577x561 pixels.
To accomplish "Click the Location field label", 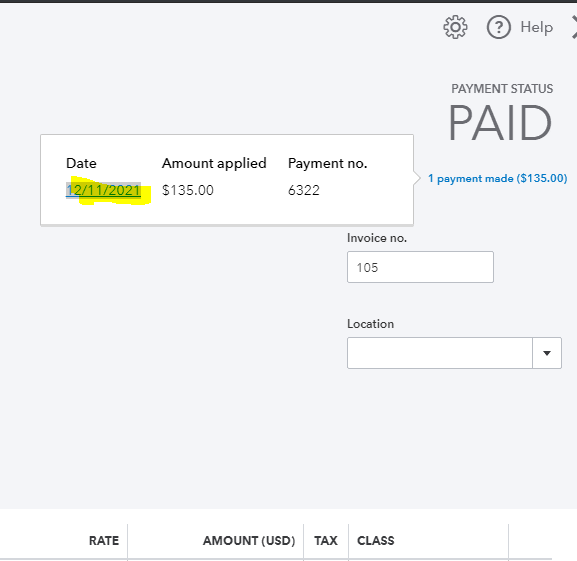I will 371,324.
